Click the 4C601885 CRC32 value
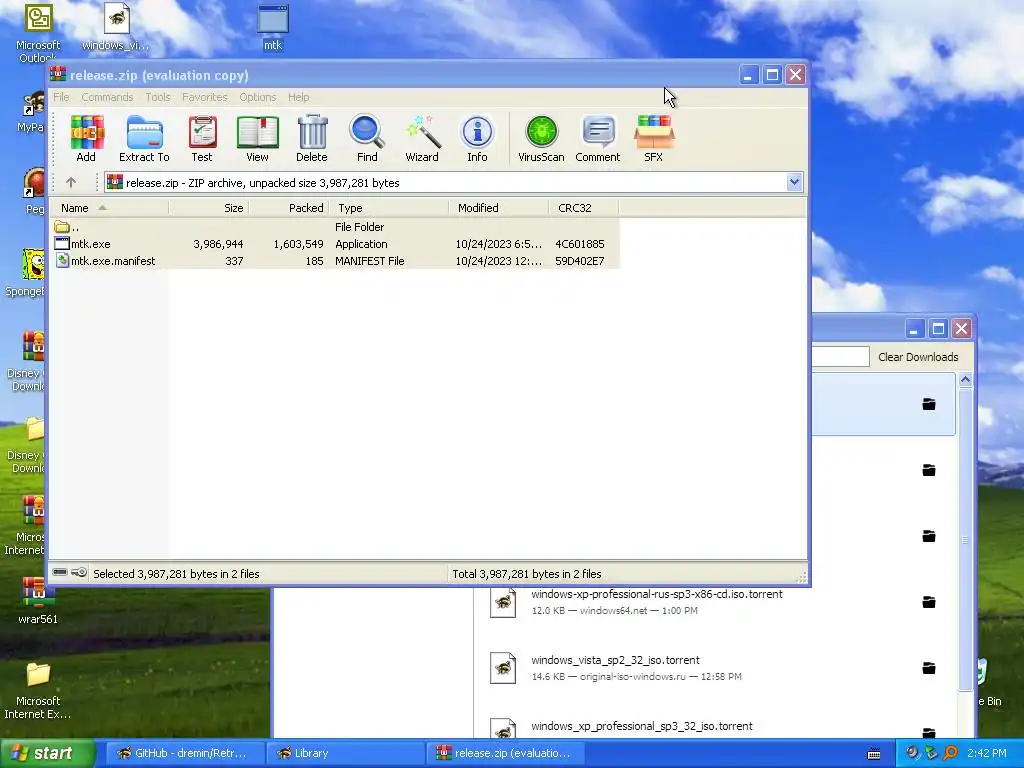Image resolution: width=1024 pixels, height=768 pixels. tap(579, 244)
